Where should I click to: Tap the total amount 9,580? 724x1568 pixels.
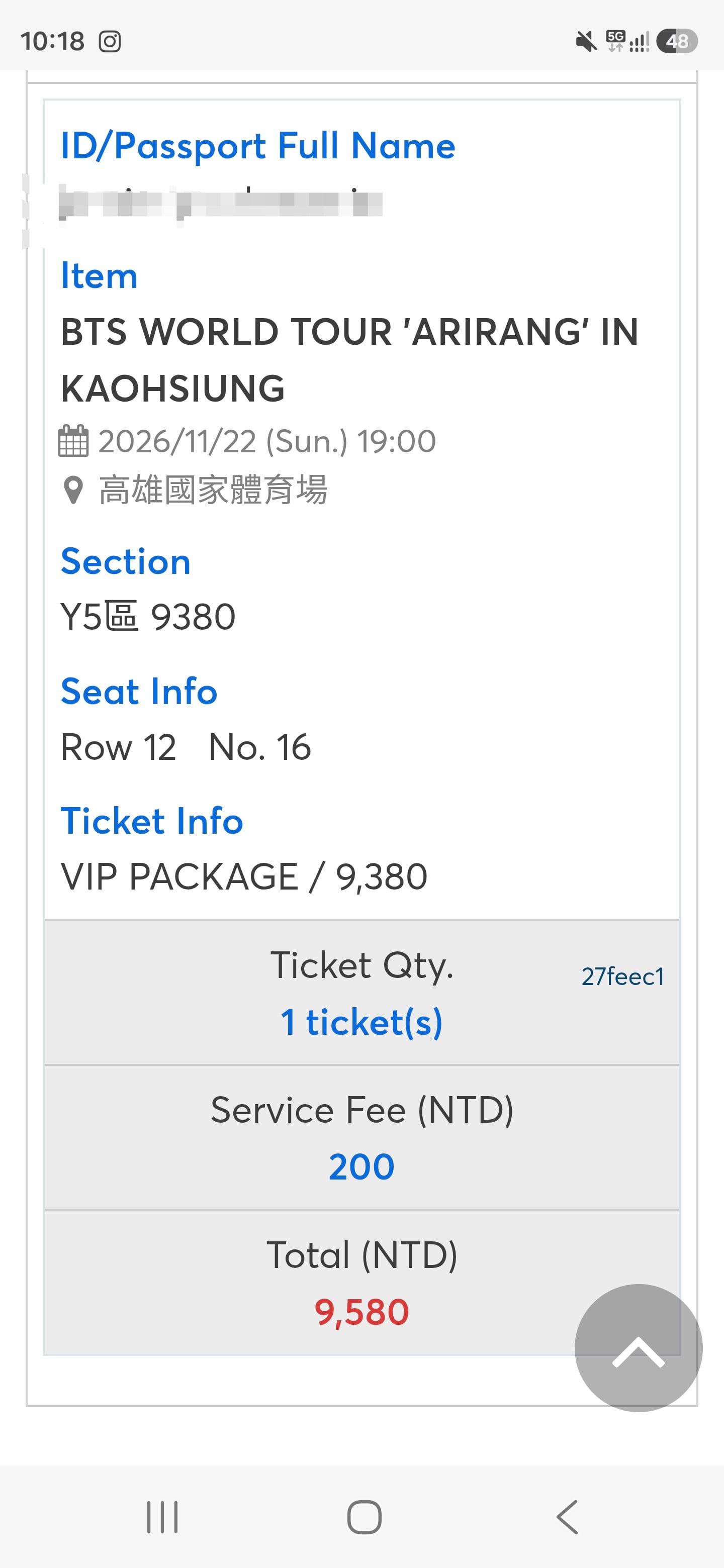pyautogui.click(x=361, y=1312)
